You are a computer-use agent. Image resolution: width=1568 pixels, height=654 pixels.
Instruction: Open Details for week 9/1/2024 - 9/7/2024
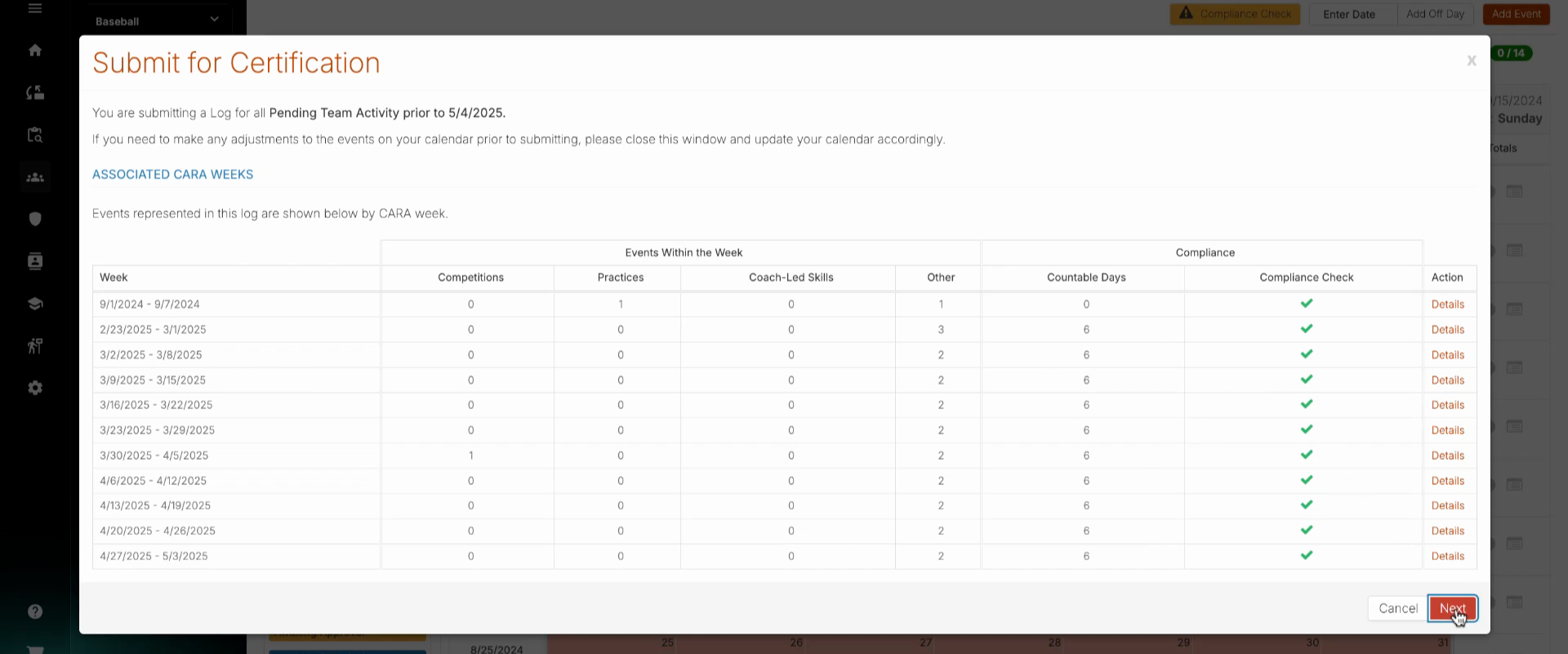pyautogui.click(x=1448, y=305)
